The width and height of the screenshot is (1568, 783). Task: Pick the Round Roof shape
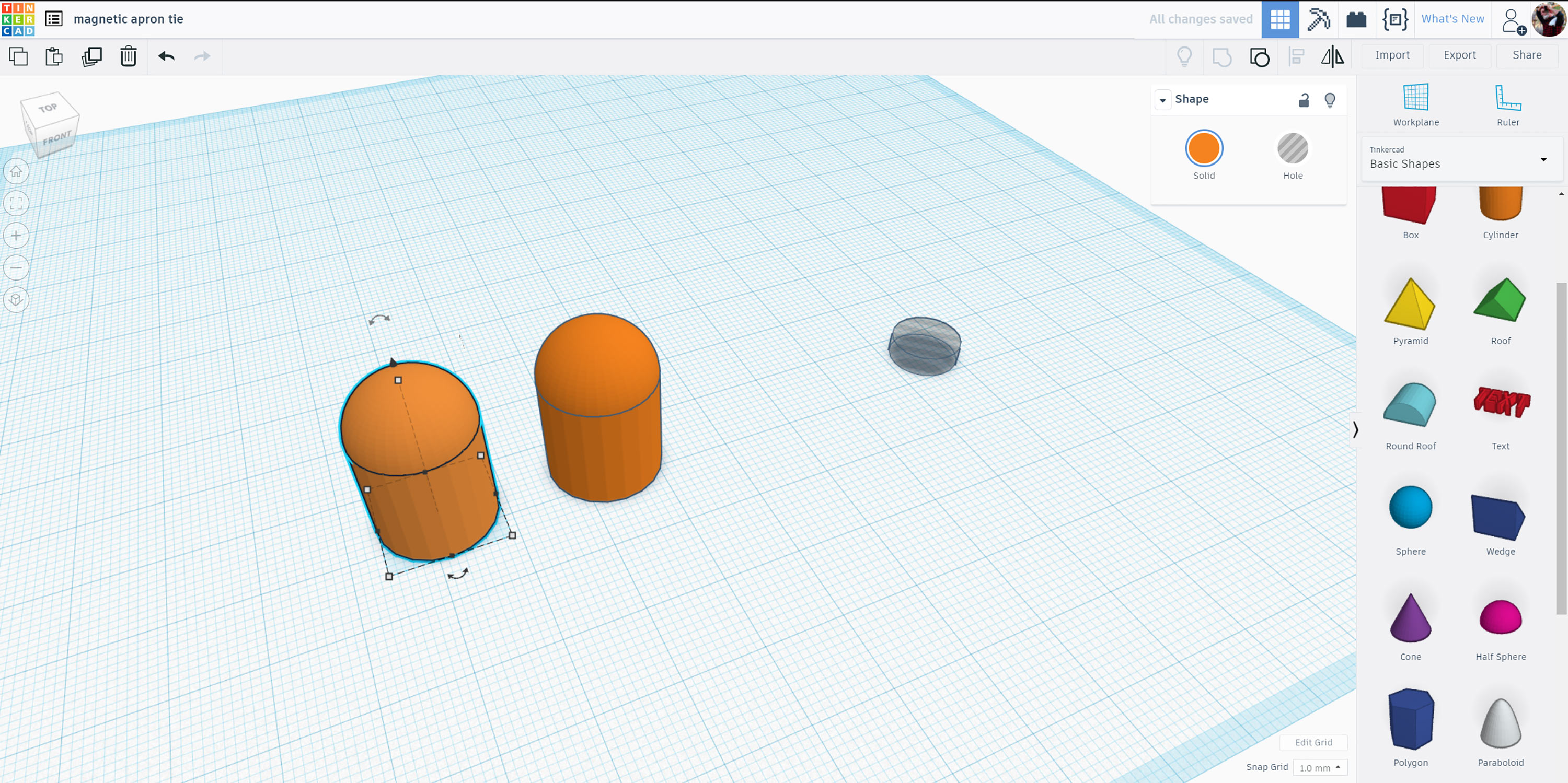pyautogui.click(x=1410, y=417)
